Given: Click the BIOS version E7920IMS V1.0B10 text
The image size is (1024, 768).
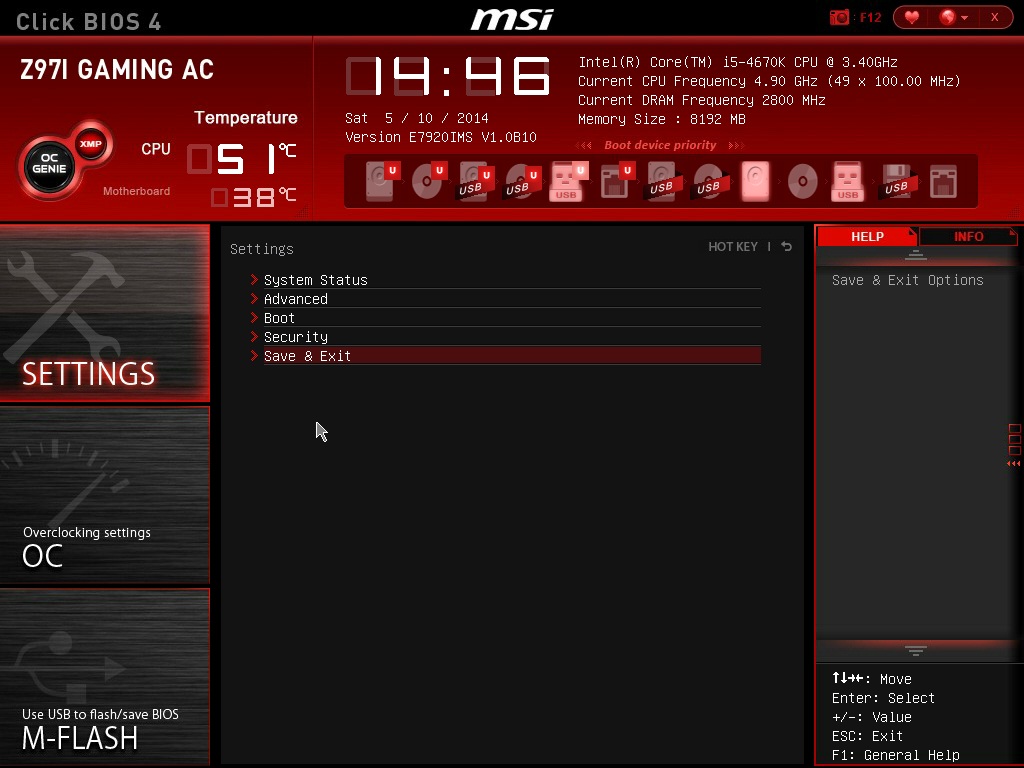Looking at the screenshot, I should coord(441,137).
